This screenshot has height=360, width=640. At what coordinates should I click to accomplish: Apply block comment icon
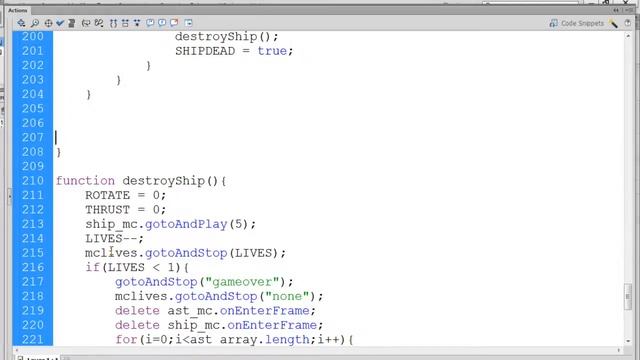click(x=150, y=23)
